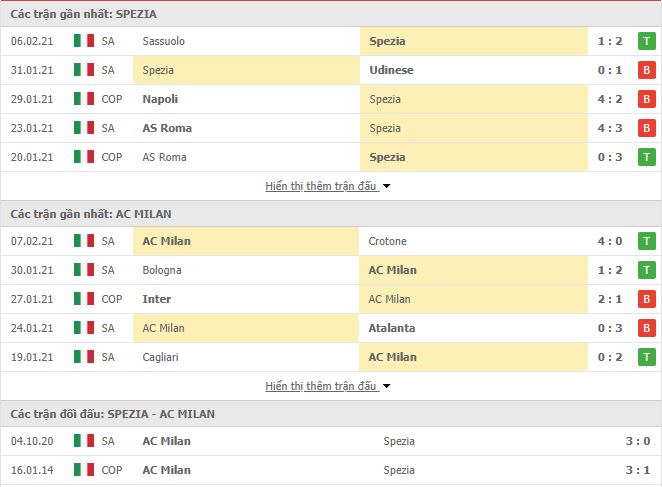Click date 31.01.21

(x=32, y=70)
